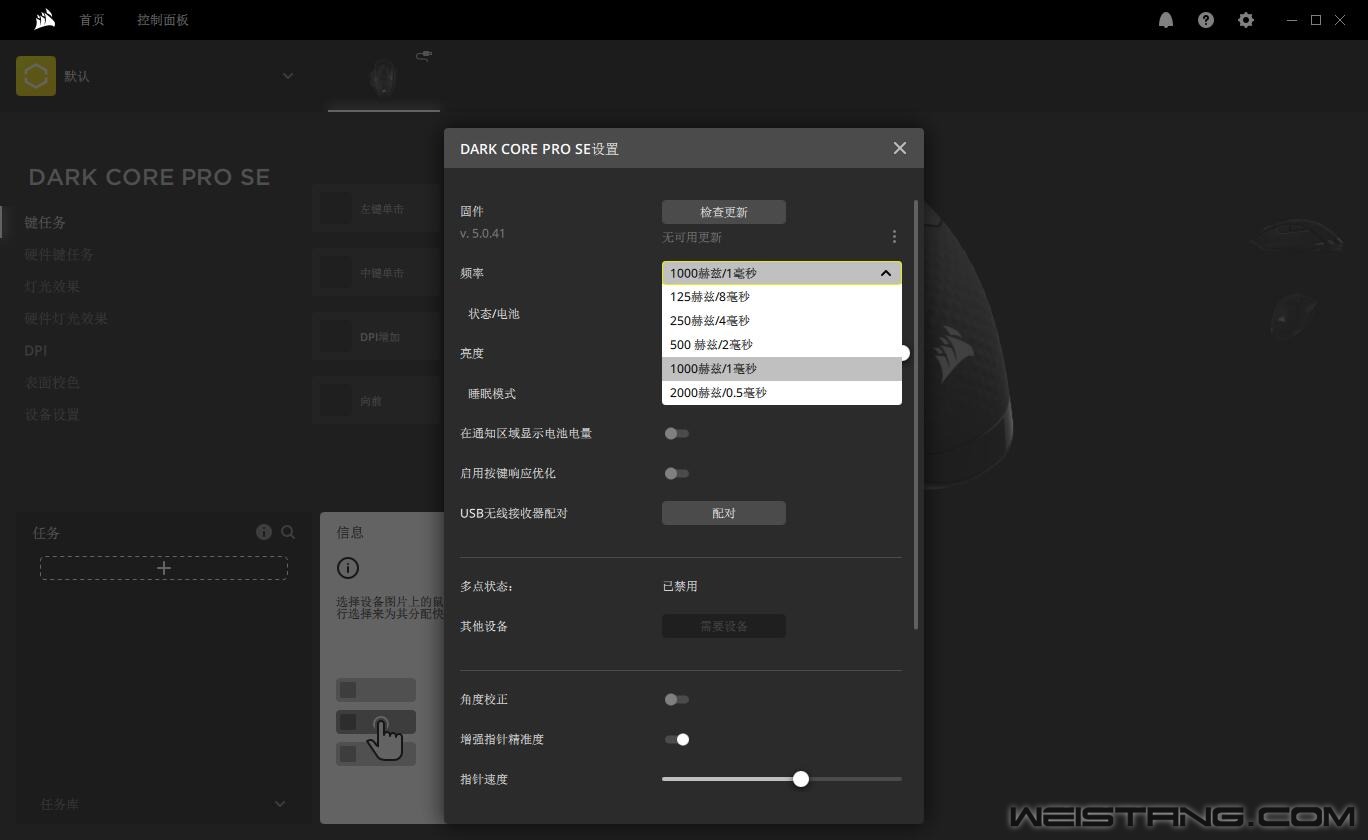
Task: Collapse the polling rate dropdown
Action: [x=885, y=273]
